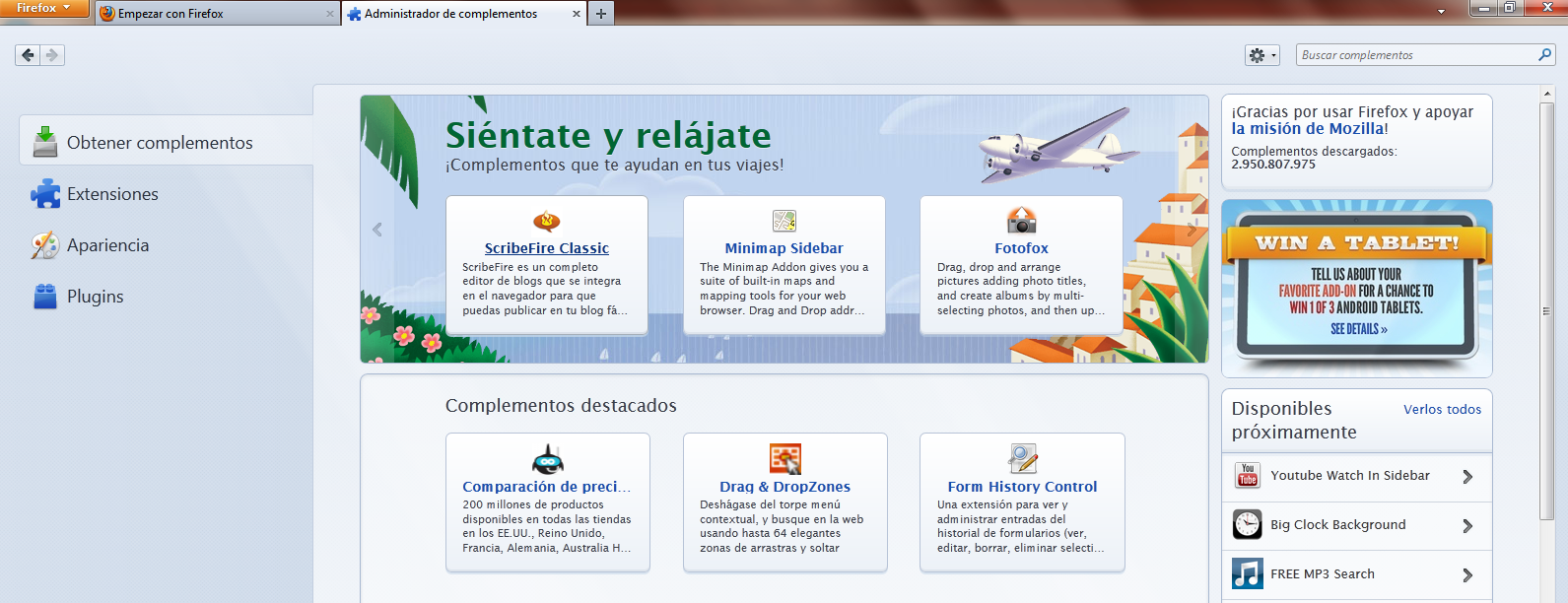The image size is (1568, 603).
Task: Click the back navigation arrow button
Action: pos(28,55)
